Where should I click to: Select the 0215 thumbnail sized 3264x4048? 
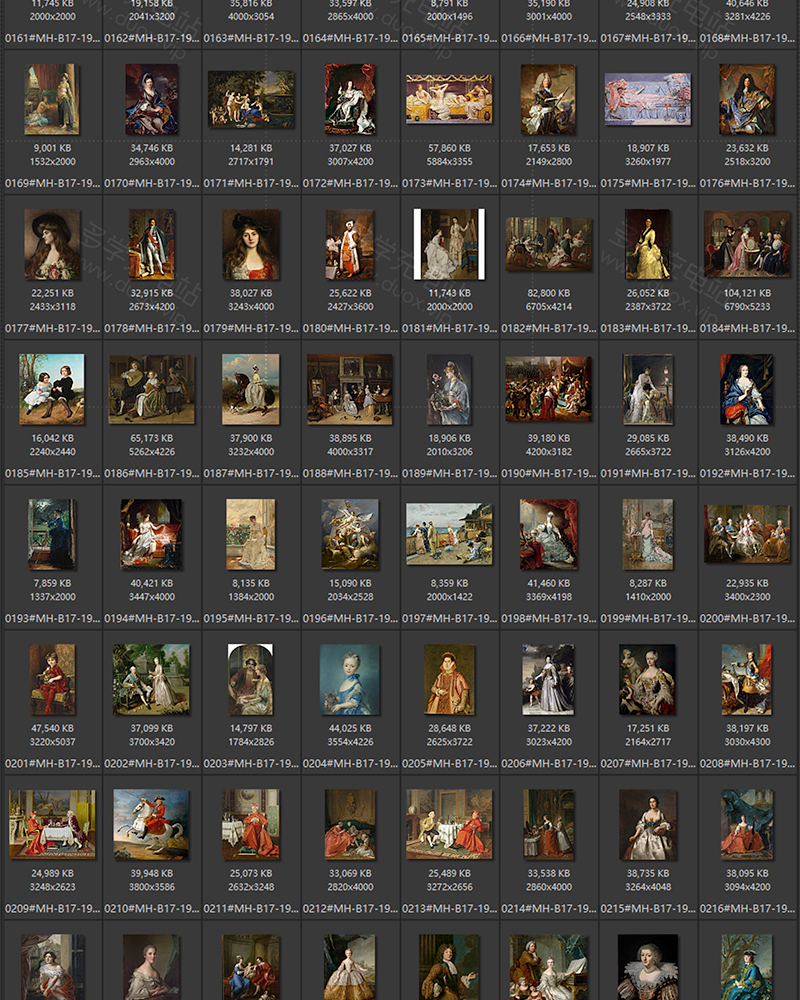[647, 824]
